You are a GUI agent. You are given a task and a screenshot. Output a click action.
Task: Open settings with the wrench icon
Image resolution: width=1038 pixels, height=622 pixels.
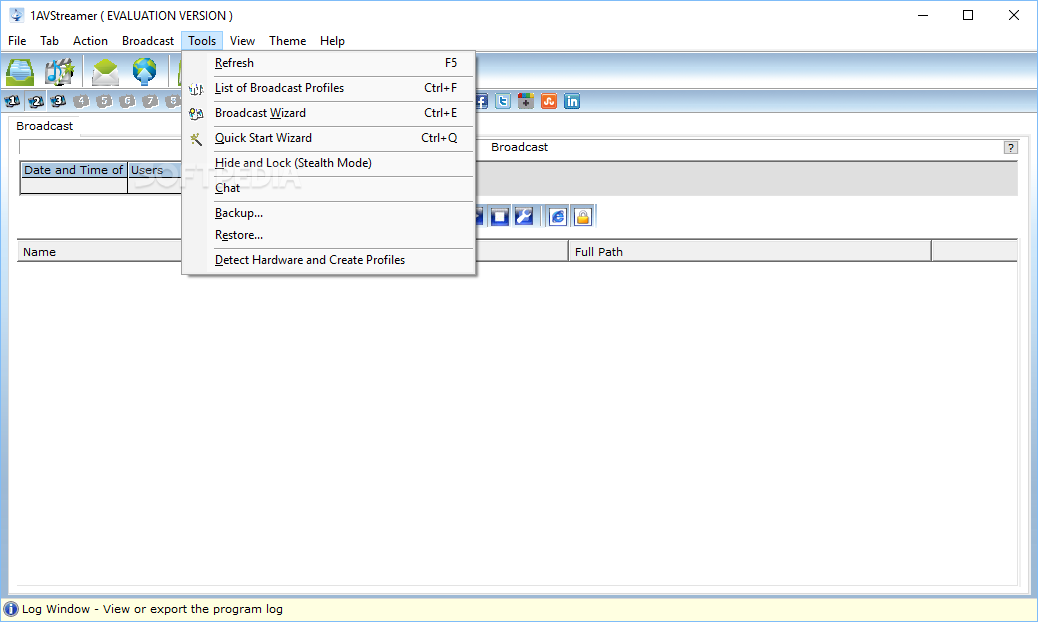[524, 216]
